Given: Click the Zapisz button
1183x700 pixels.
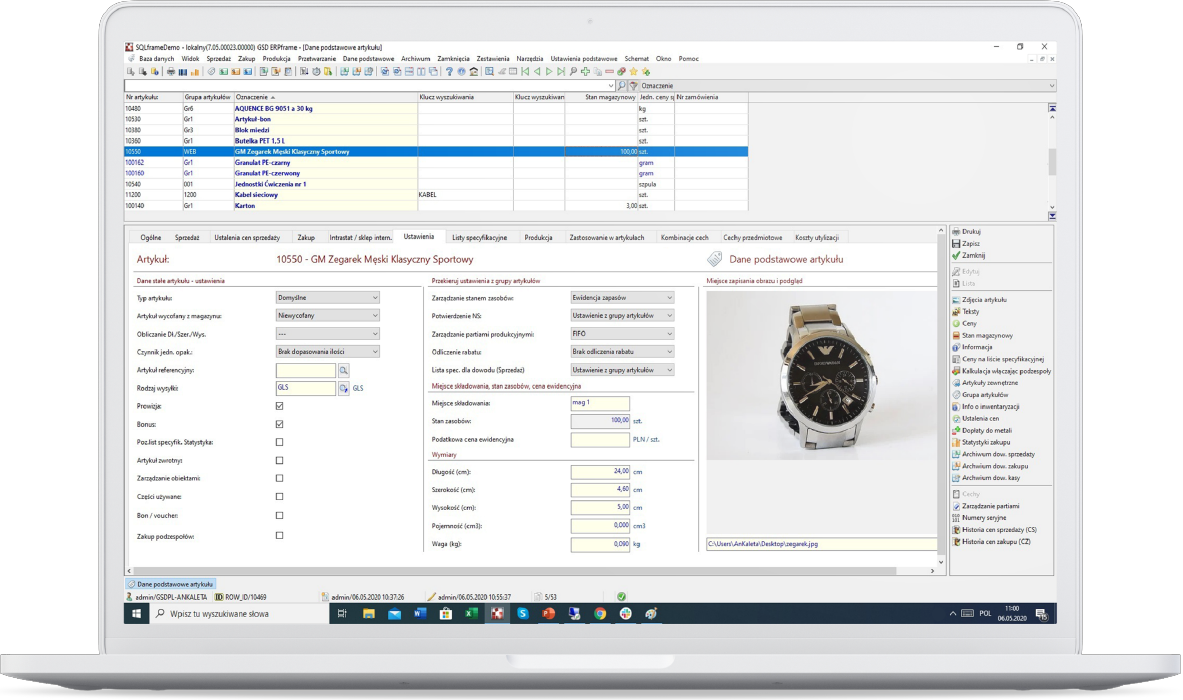Looking at the screenshot, I should [x=969, y=243].
